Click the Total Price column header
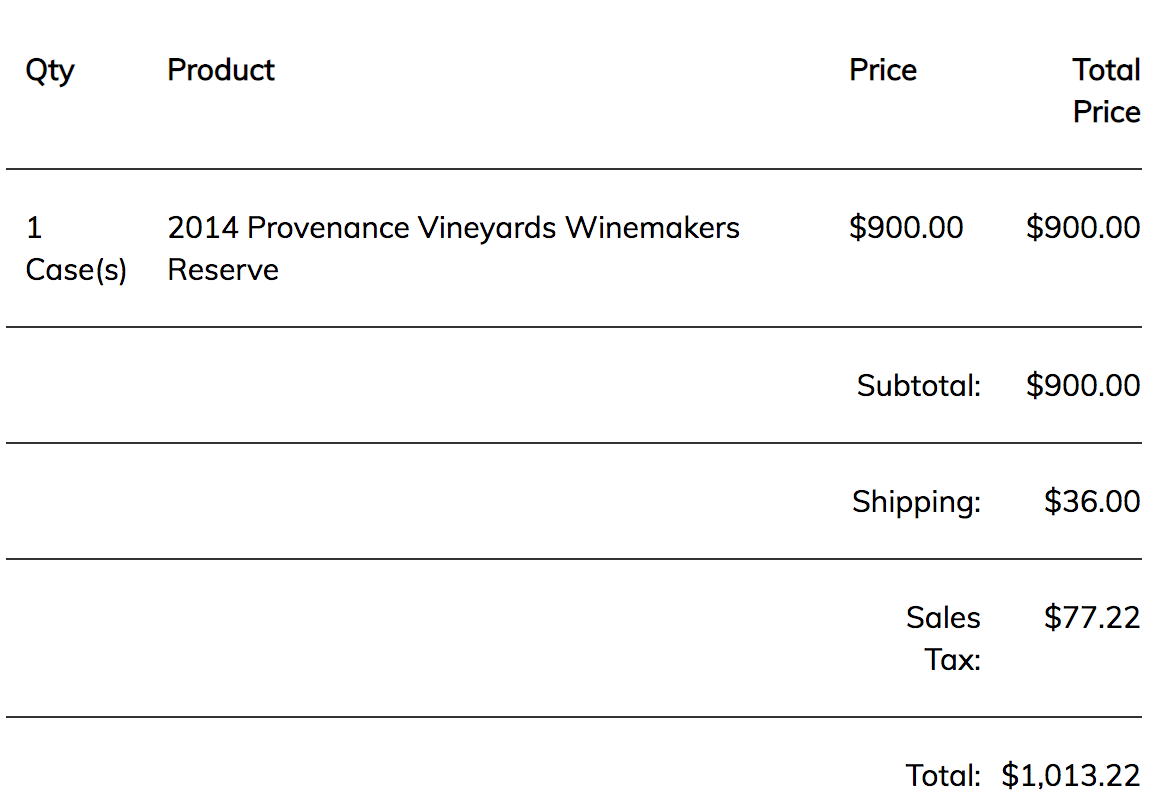1150x806 pixels. [x=1106, y=91]
